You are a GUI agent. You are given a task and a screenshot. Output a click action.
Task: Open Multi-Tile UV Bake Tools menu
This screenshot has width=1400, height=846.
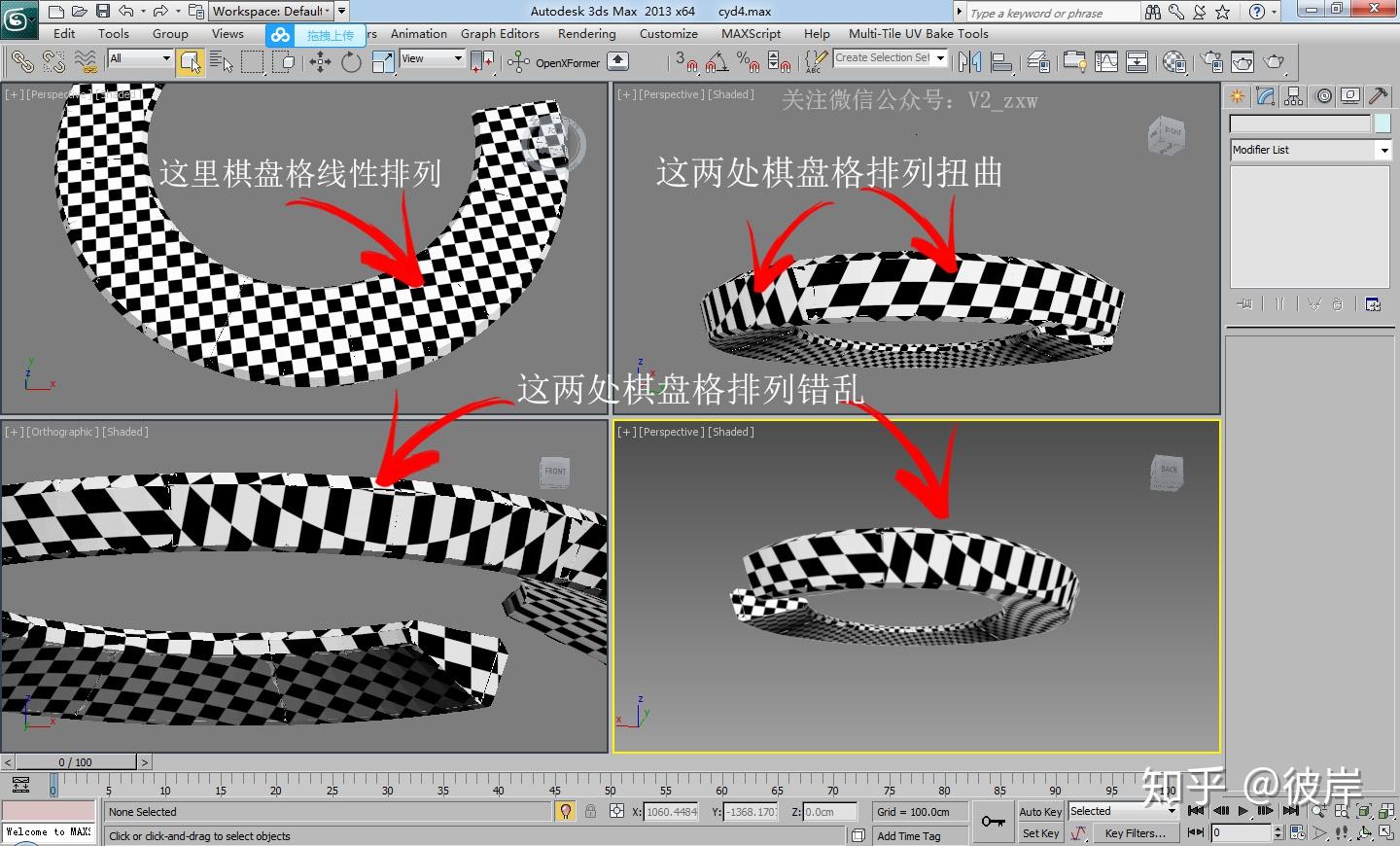pyautogui.click(x=919, y=33)
